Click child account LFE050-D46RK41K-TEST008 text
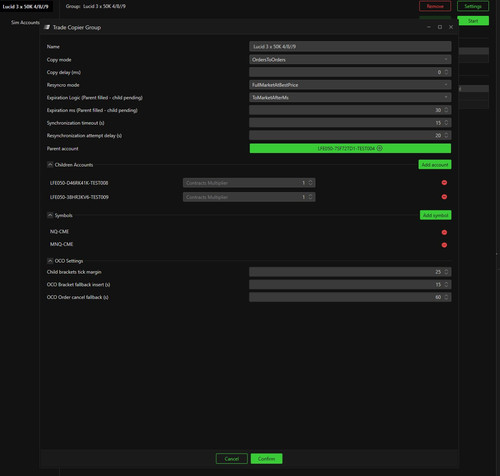This screenshot has width=500, height=476. pyautogui.click(x=79, y=183)
